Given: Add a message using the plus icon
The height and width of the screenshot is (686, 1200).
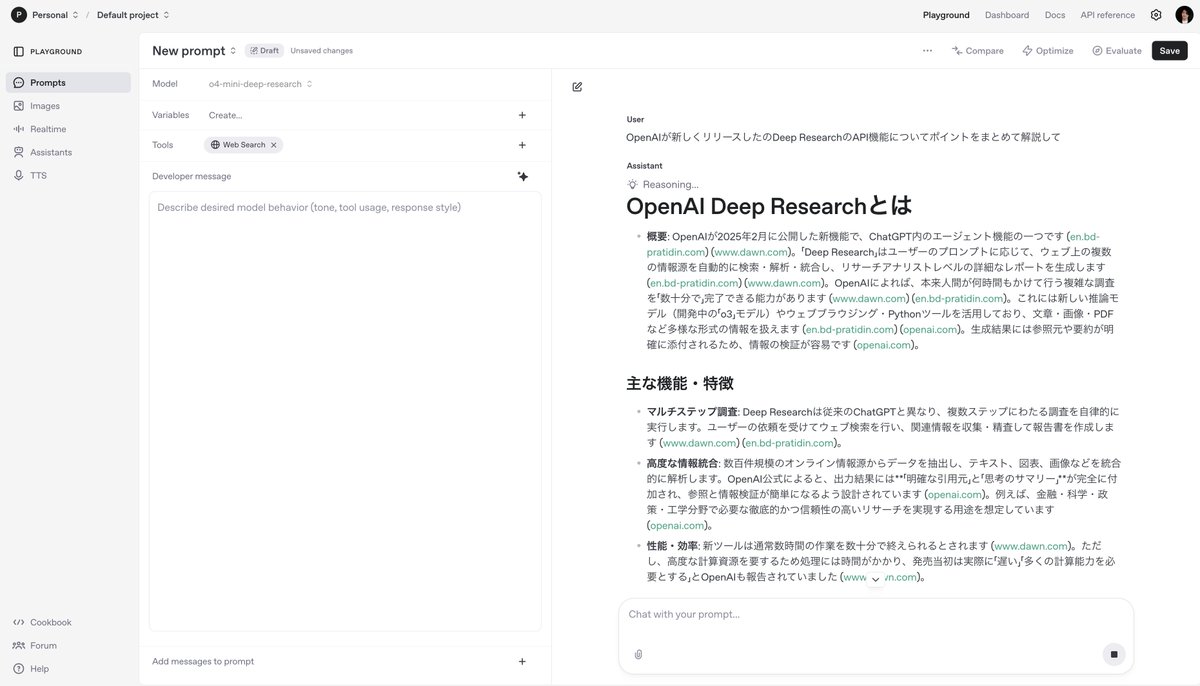Looking at the screenshot, I should 522,661.
